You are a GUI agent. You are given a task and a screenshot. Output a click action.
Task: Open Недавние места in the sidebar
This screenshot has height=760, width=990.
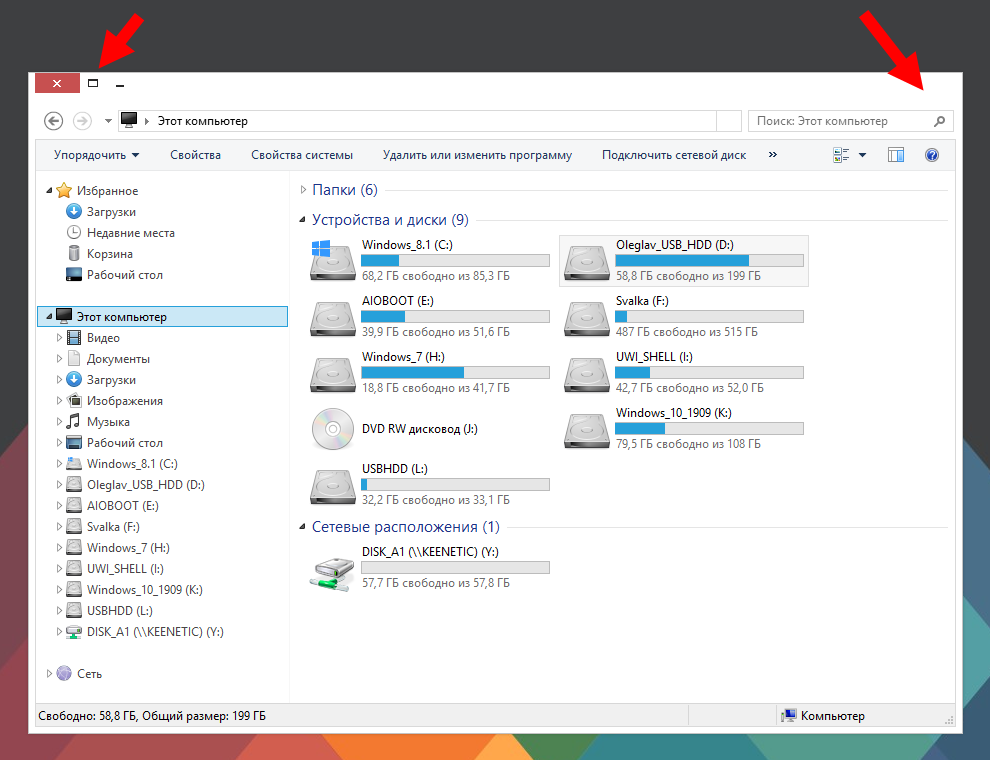coord(131,233)
